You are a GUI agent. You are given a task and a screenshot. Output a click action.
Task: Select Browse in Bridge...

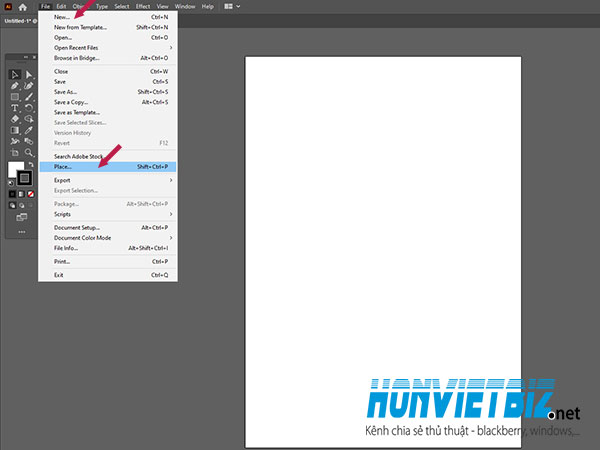(x=108, y=58)
